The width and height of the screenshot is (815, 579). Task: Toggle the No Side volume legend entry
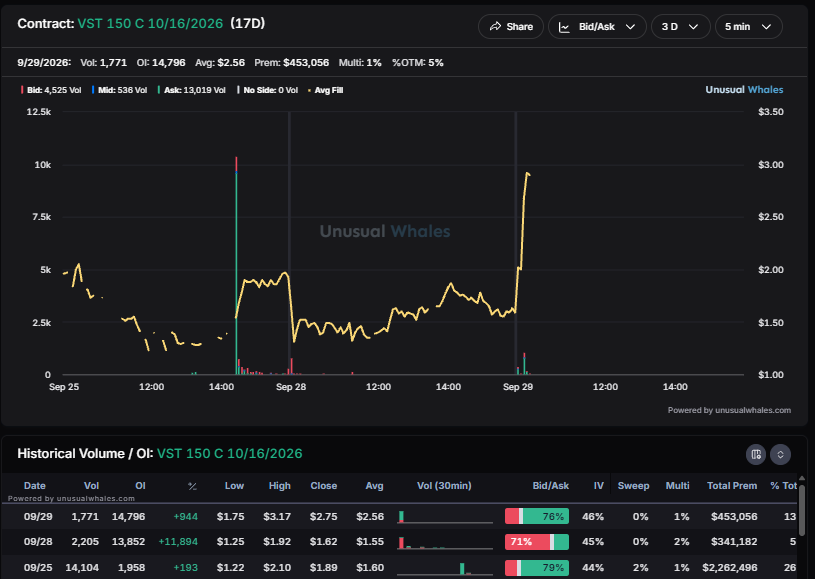click(x=267, y=90)
